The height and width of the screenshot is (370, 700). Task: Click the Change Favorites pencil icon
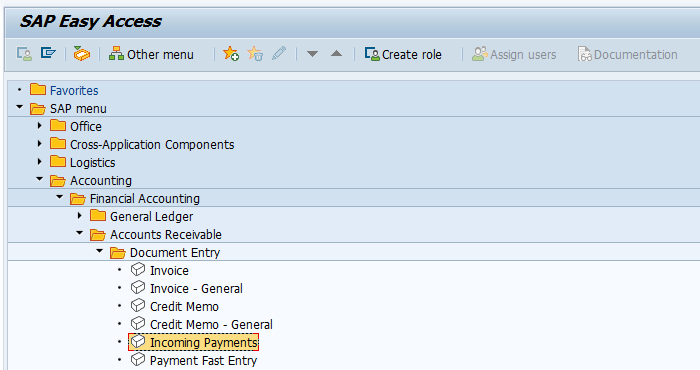(x=279, y=54)
